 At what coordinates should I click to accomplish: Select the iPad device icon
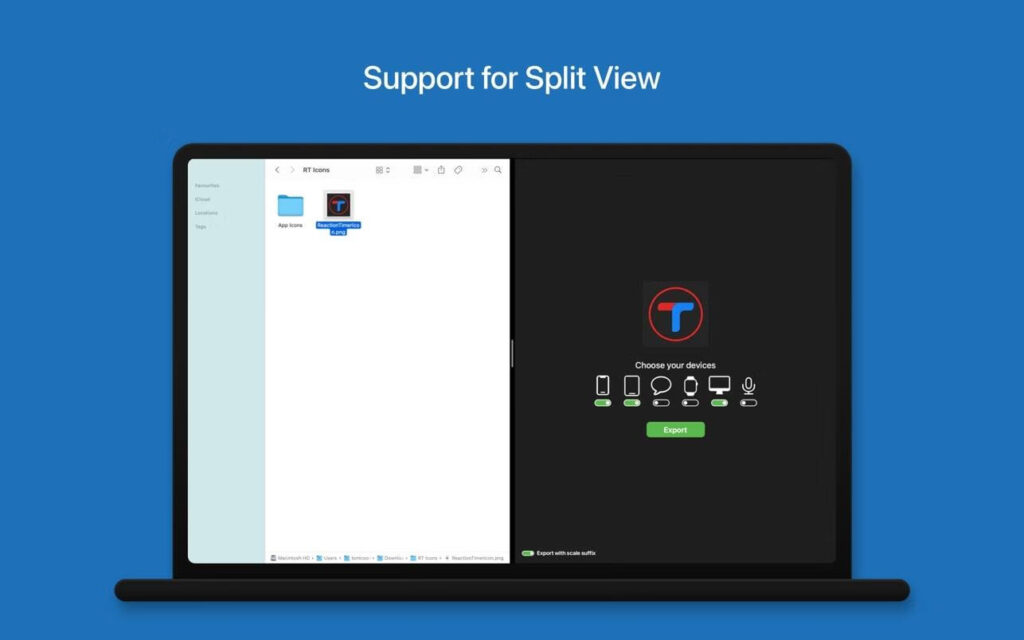632,385
